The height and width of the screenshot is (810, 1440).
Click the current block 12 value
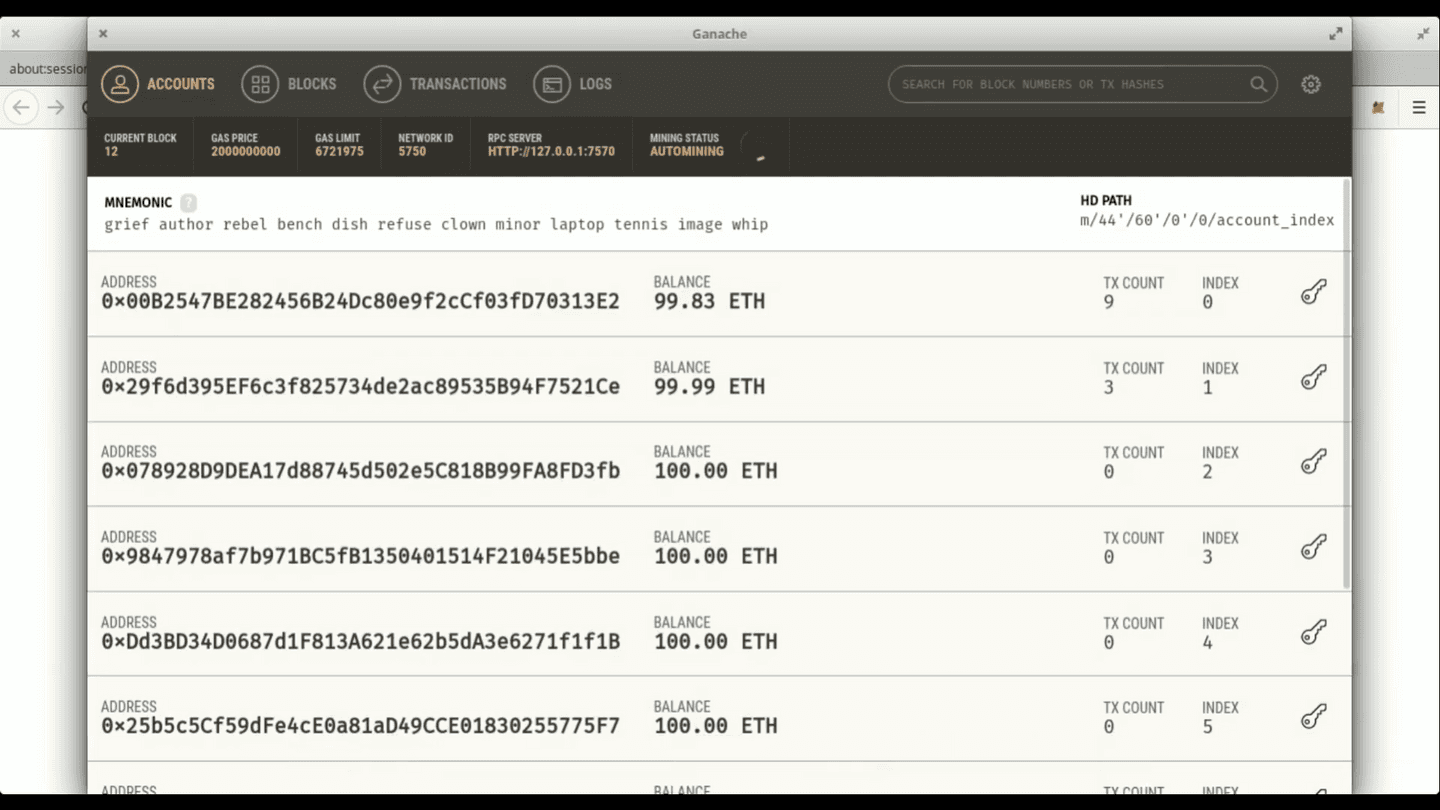[111, 152]
